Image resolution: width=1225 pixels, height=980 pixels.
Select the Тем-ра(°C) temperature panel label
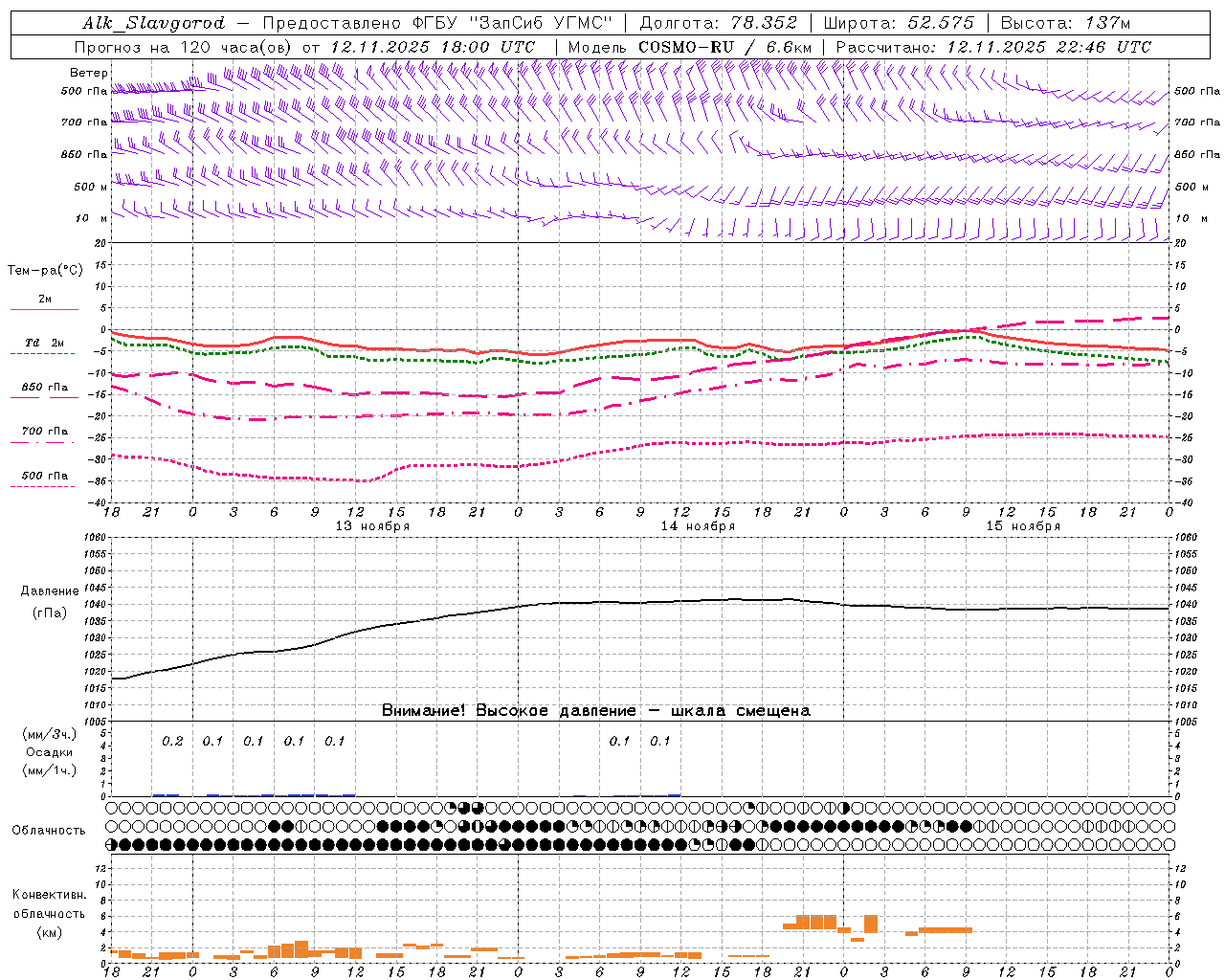[45, 271]
